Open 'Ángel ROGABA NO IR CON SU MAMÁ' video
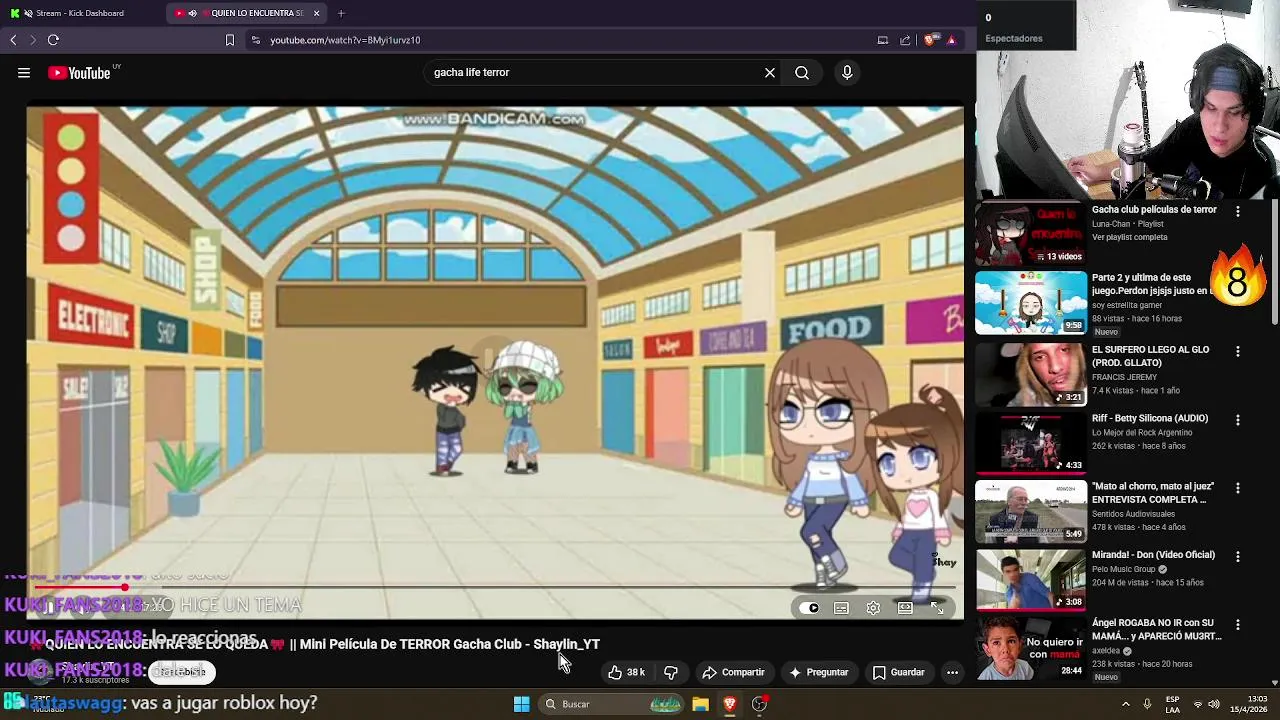This screenshot has height=720, width=1280. coord(1157,629)
